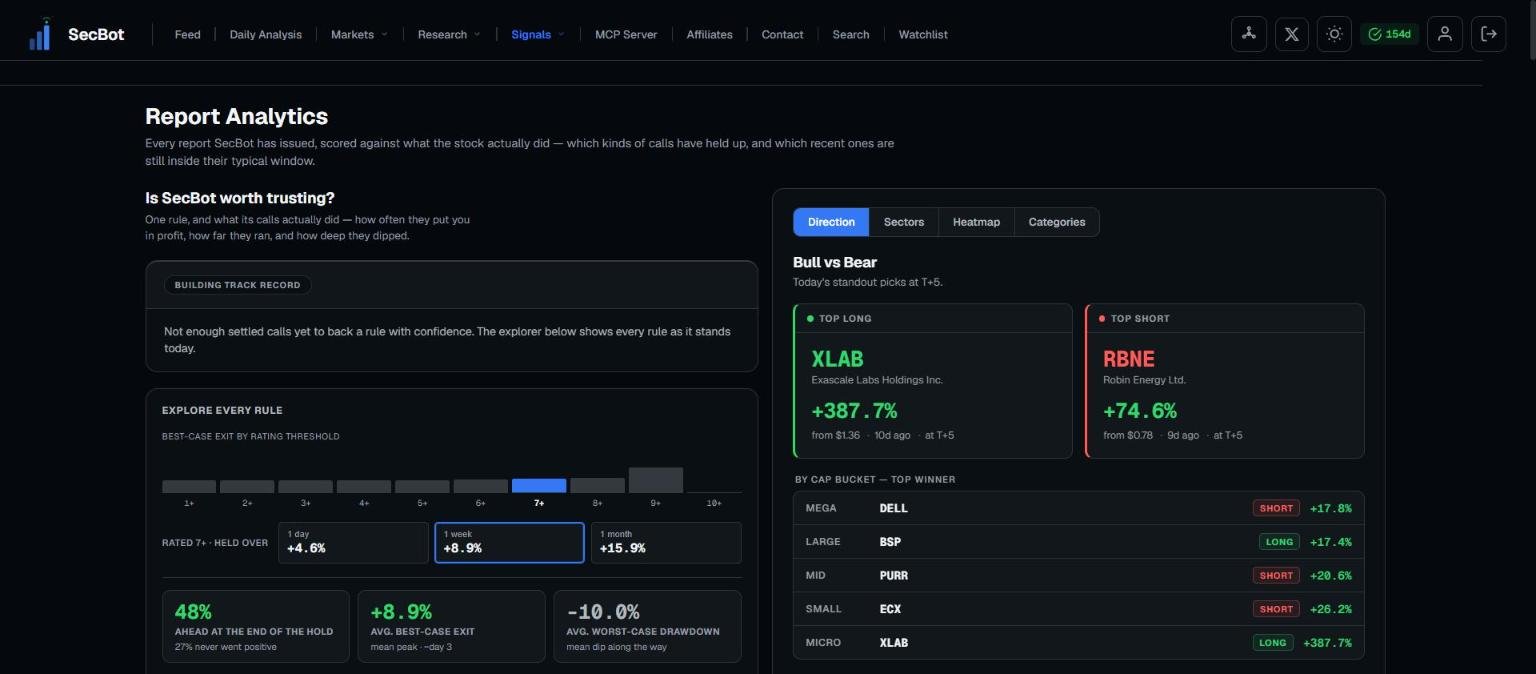1536x674 pixels.
Task: Switch to the Sectors tab
Action: [904, 222]
